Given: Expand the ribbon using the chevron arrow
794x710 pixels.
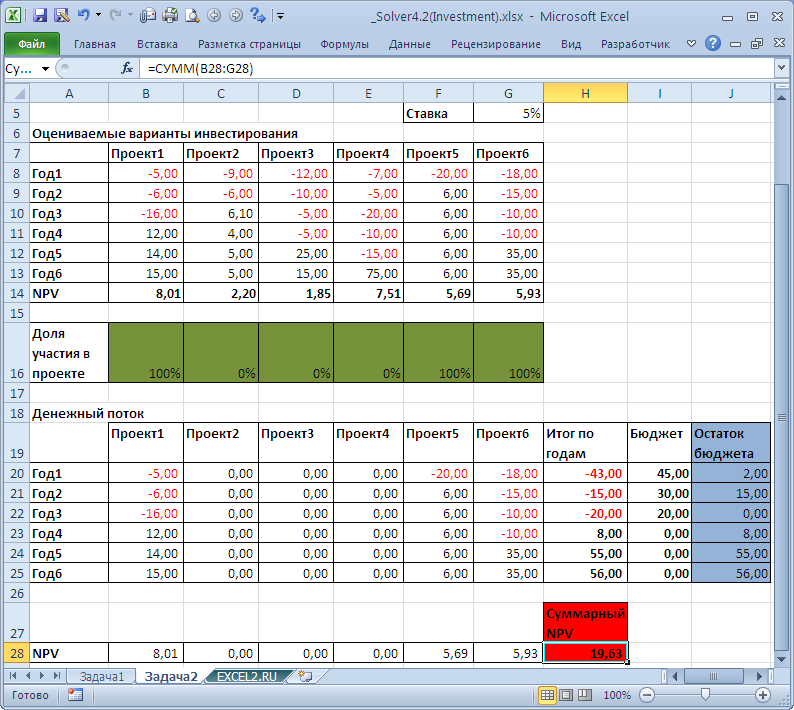Looking at the screenshot, I should [691, 44].
